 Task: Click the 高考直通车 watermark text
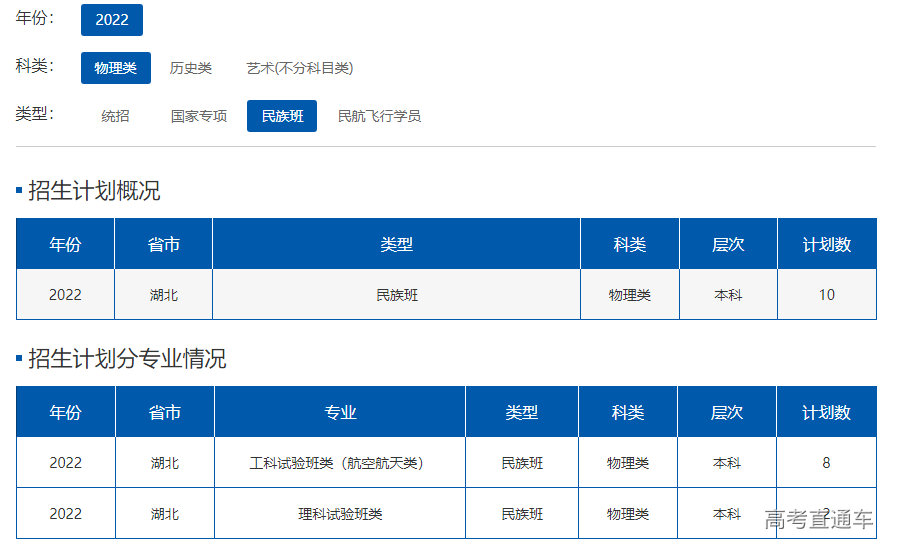(819, 519)
